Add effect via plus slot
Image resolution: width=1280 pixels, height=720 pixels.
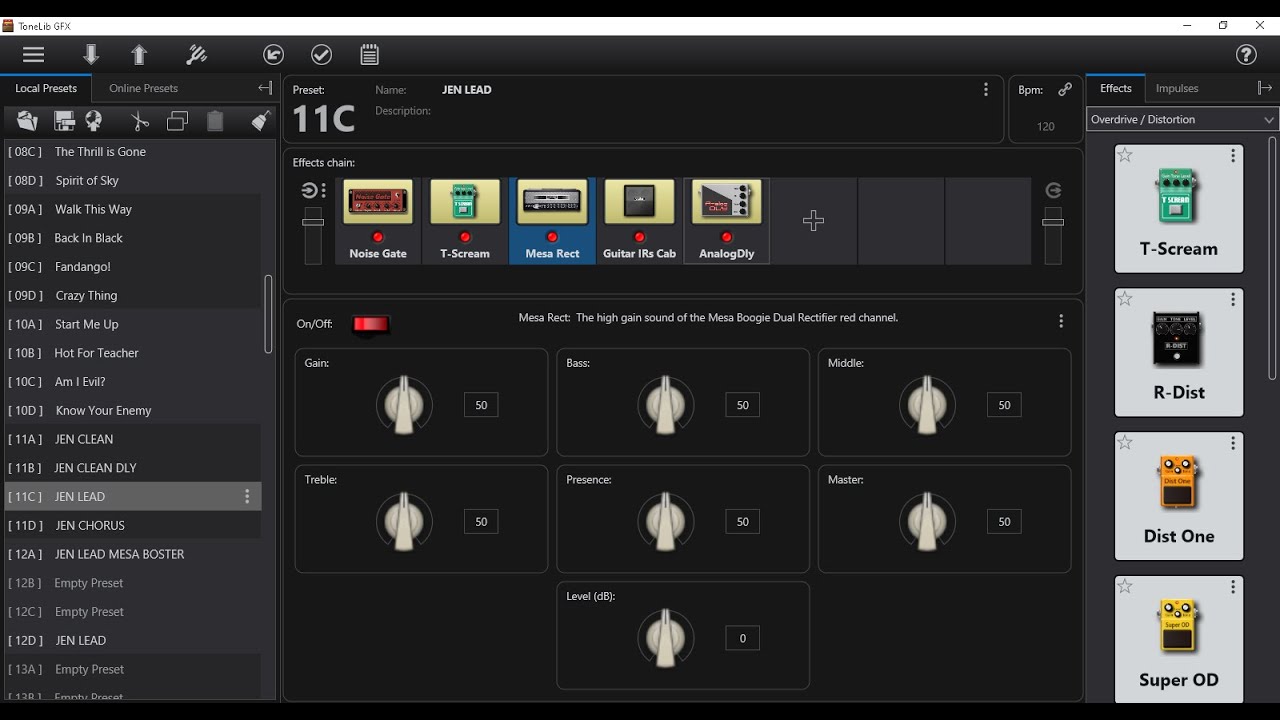pyautogui.click(x=813, y=220)
